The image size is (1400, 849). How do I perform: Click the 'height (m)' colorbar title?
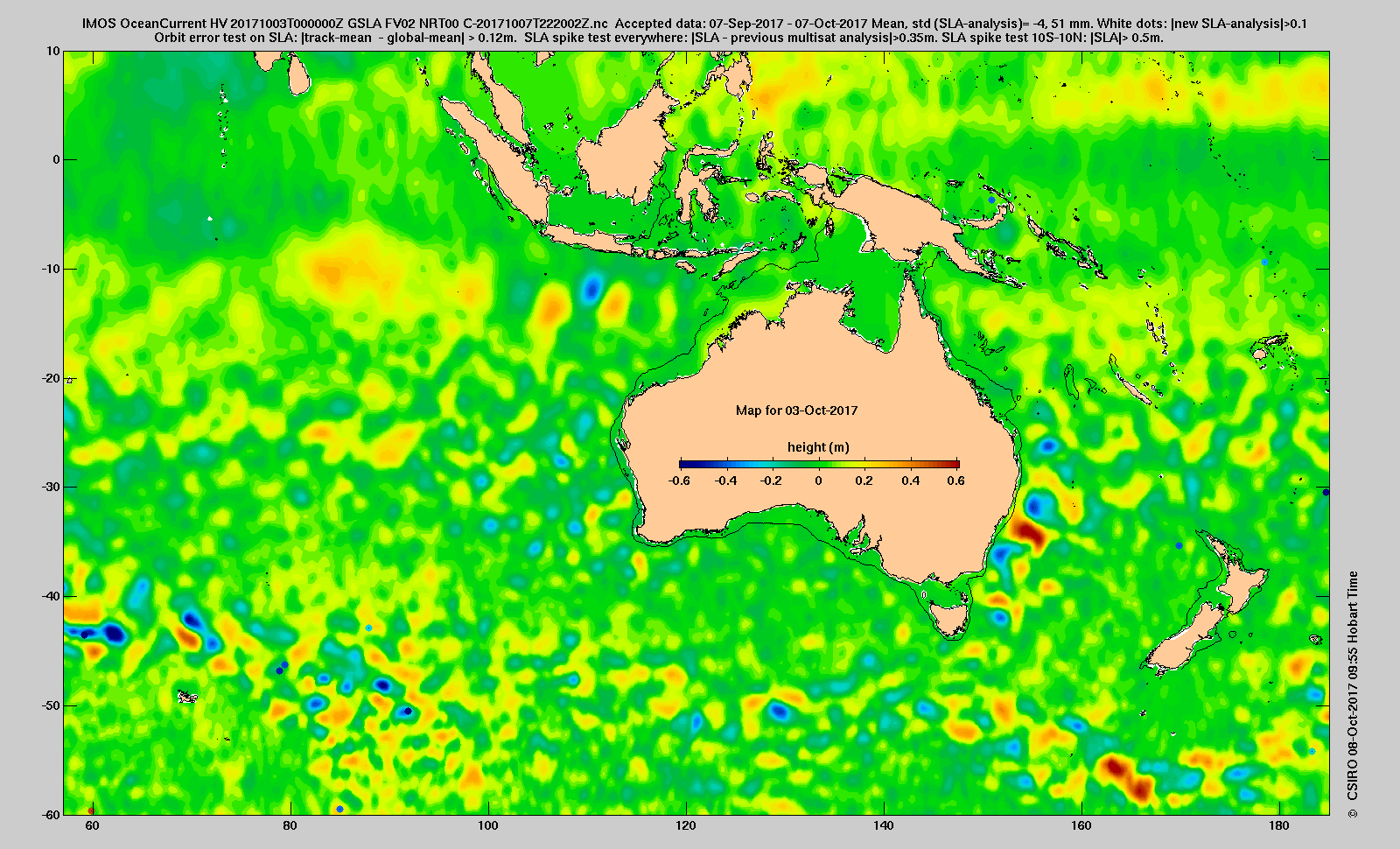pyautogui.click(x=818, y=447)
